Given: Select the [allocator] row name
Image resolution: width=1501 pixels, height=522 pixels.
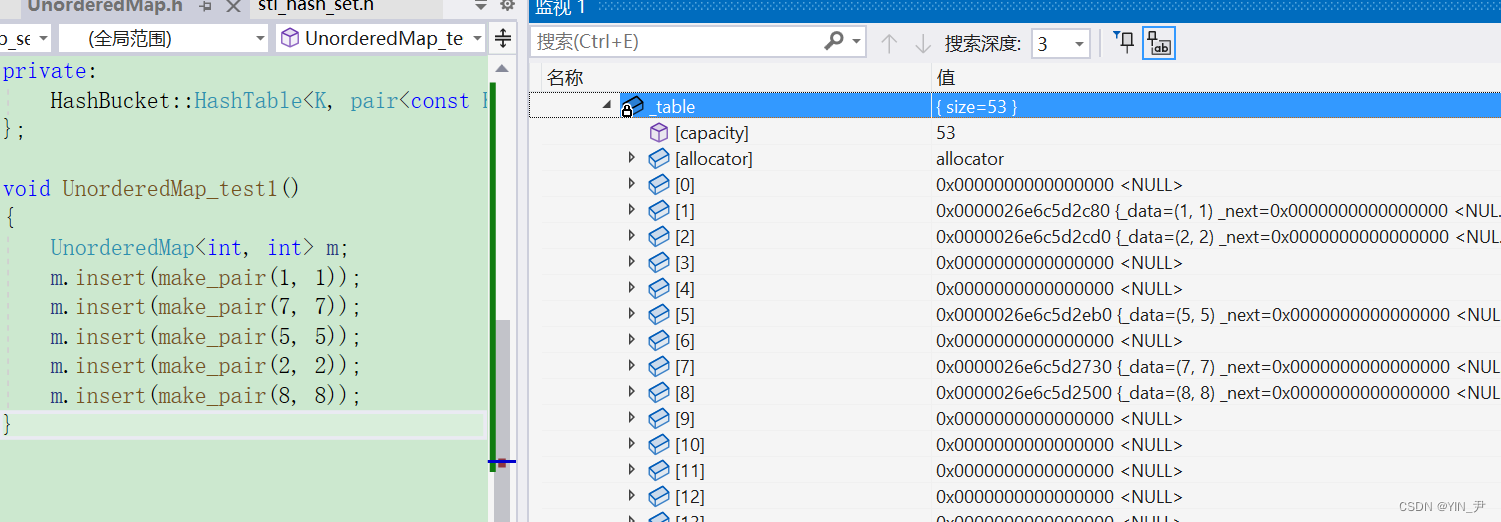Looking at the screenshot, I should pos(714,159).
